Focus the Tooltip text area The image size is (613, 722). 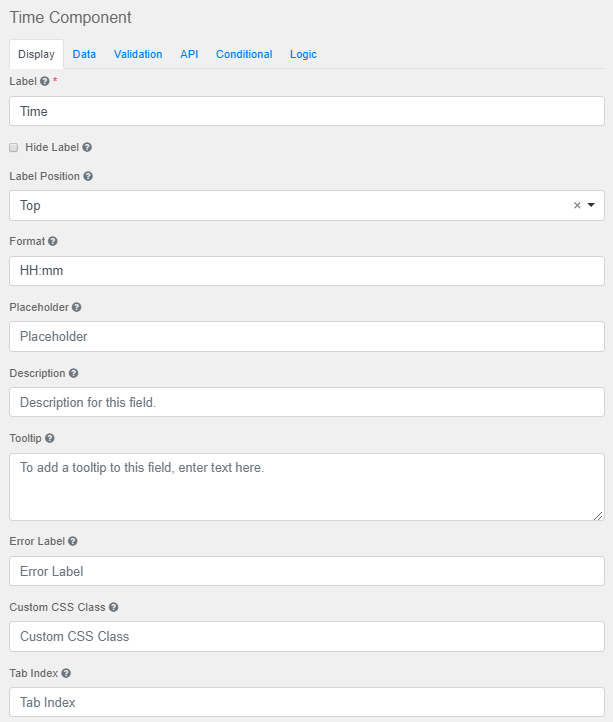[306, 486]
